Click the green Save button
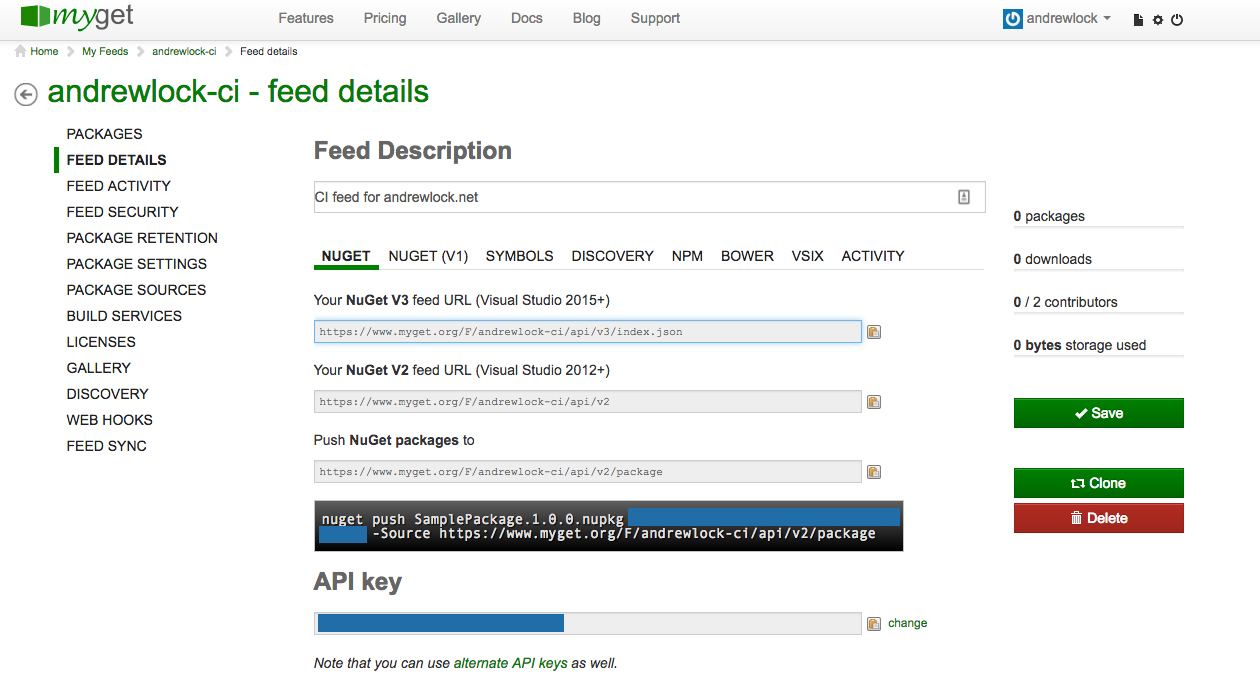This screenshot has height=679, width=1260. [1099, 413]
